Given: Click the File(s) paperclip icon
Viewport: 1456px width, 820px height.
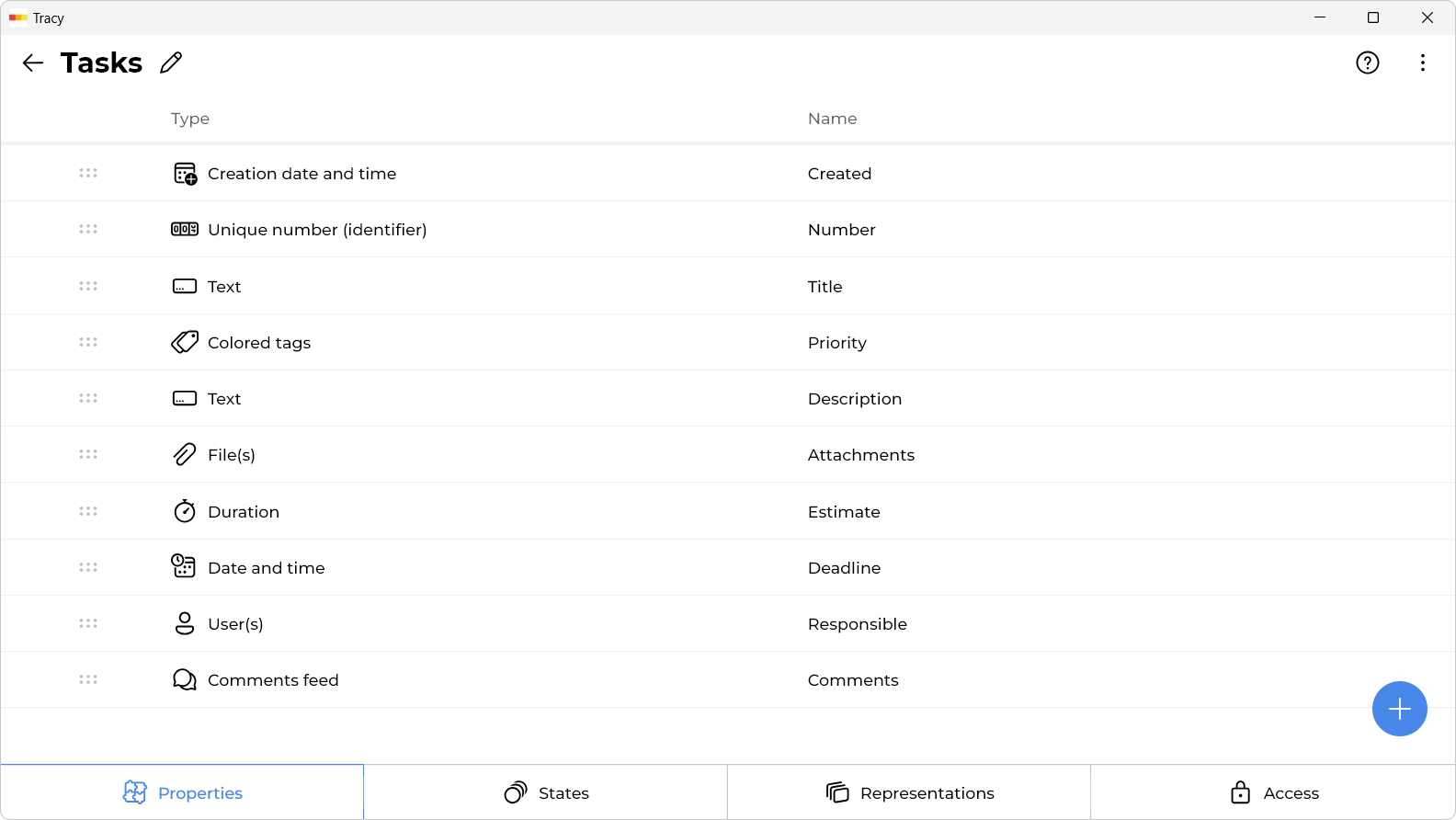Looking at the screenshot, I should (185, 455).
